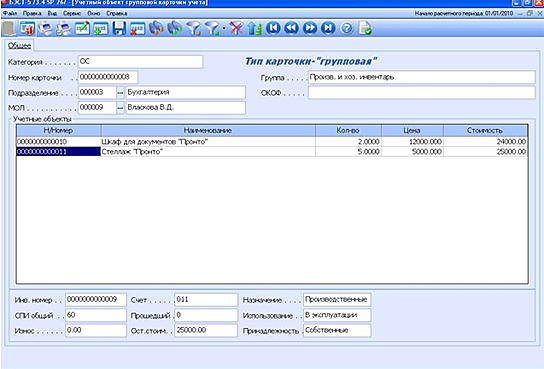The image size is (544, 369).
Task: Click the Прошедший field
Action: (206, 315)
